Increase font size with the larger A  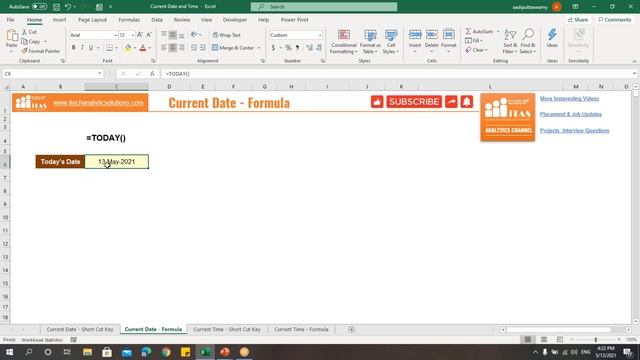pyautogui.click(x=140, y=35)
